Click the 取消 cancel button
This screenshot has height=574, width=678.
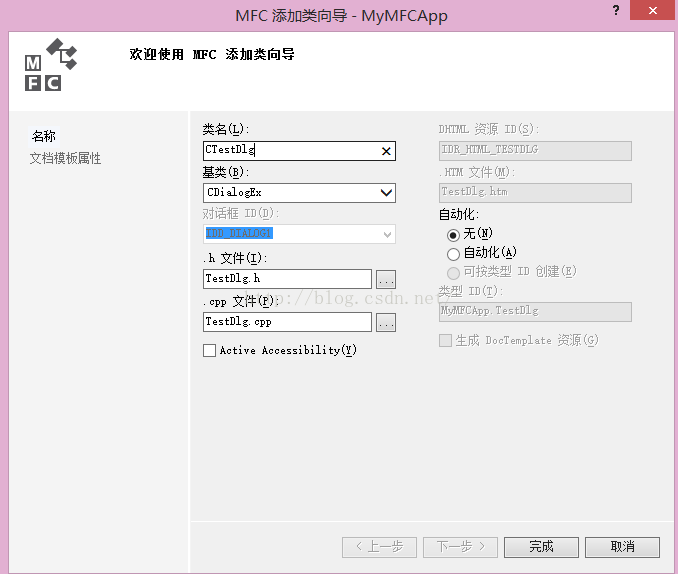point(623,547)
